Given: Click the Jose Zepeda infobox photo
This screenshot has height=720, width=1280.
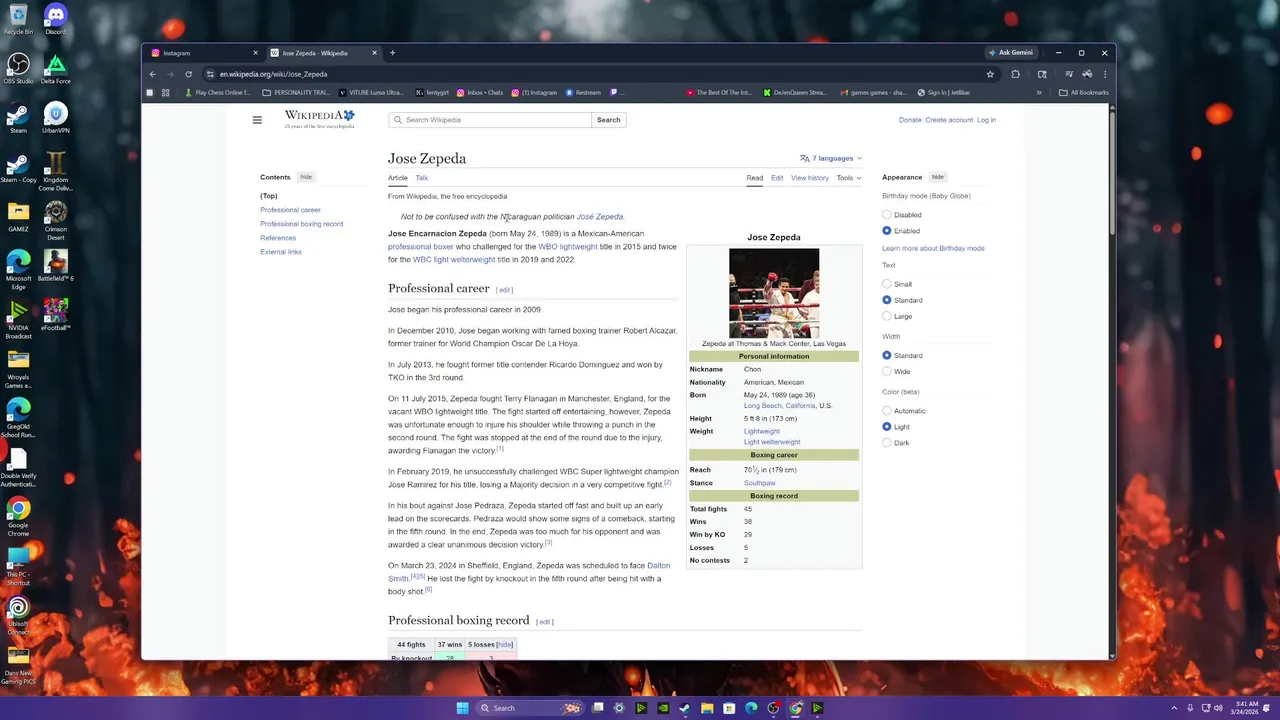Looking at the screenshot, I should tap(774, 293).
